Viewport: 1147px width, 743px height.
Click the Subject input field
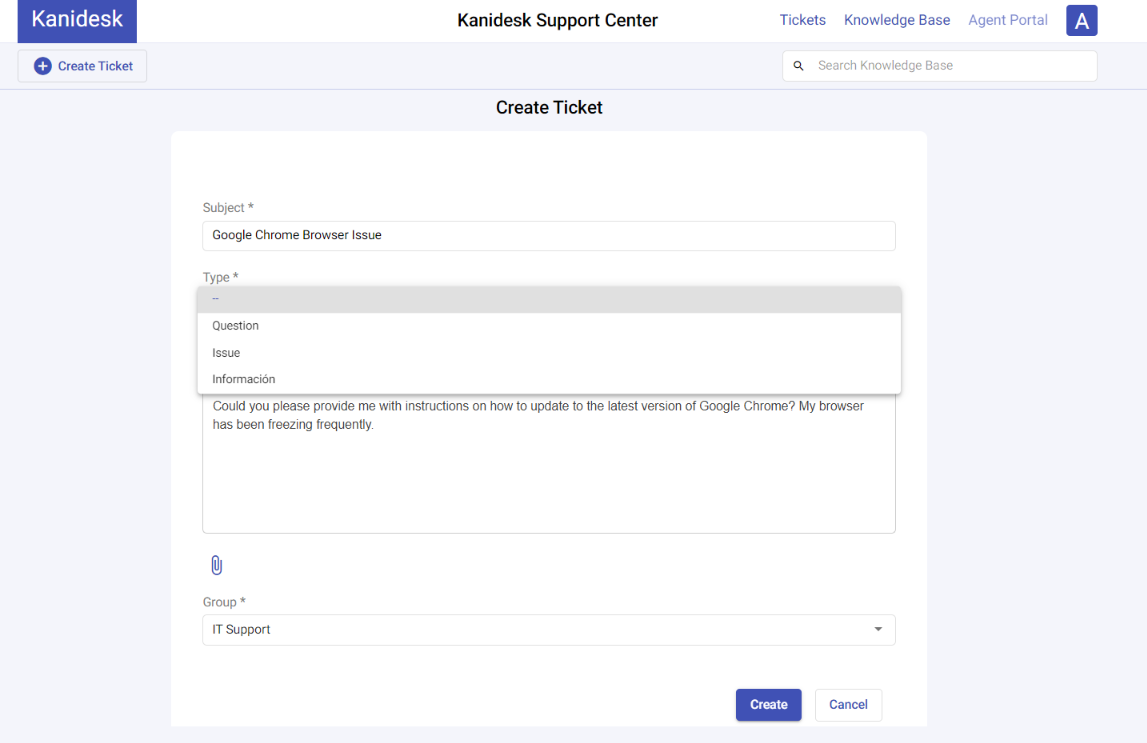click(549, 236)
